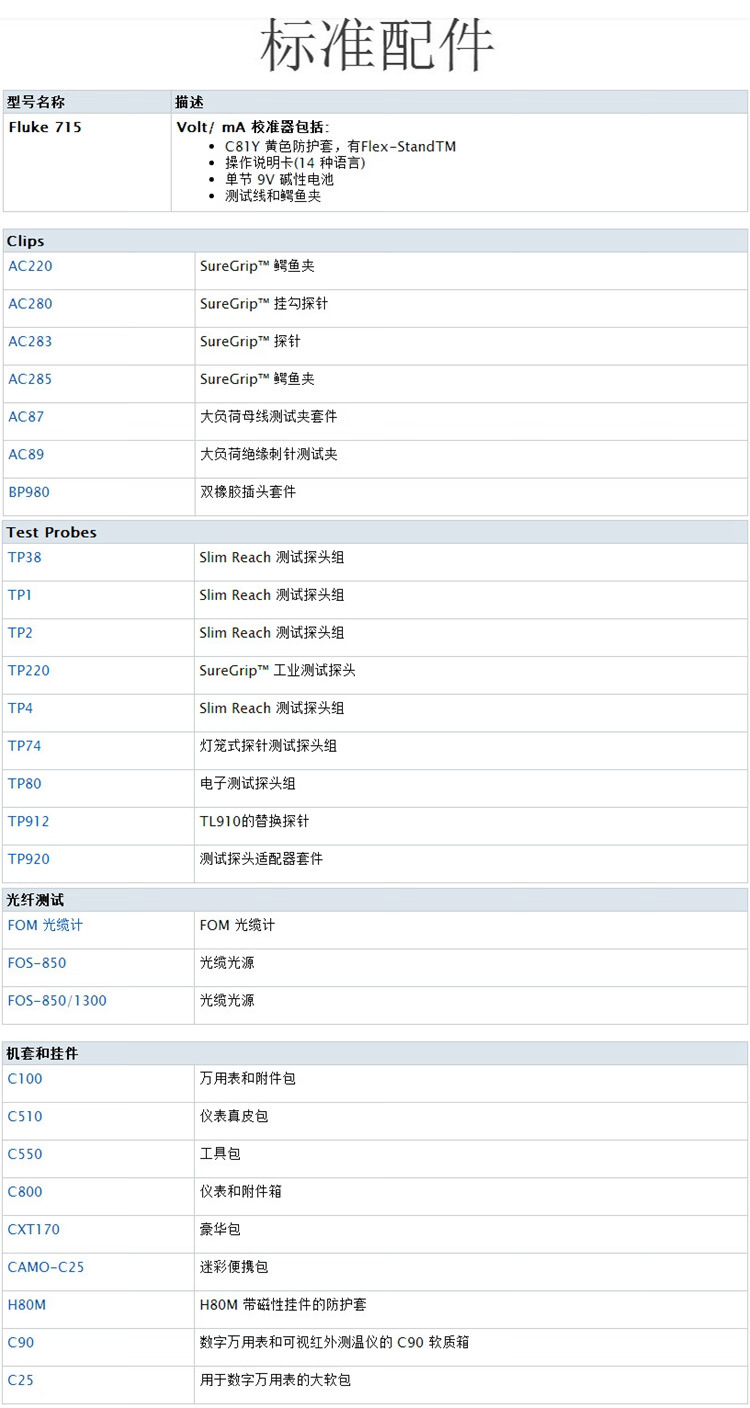Select the H80M 带磁性挂件的防护套 description
The width and height of the screenshot is (750, 1408).
pyautogui.click(x=283, y=1305)
